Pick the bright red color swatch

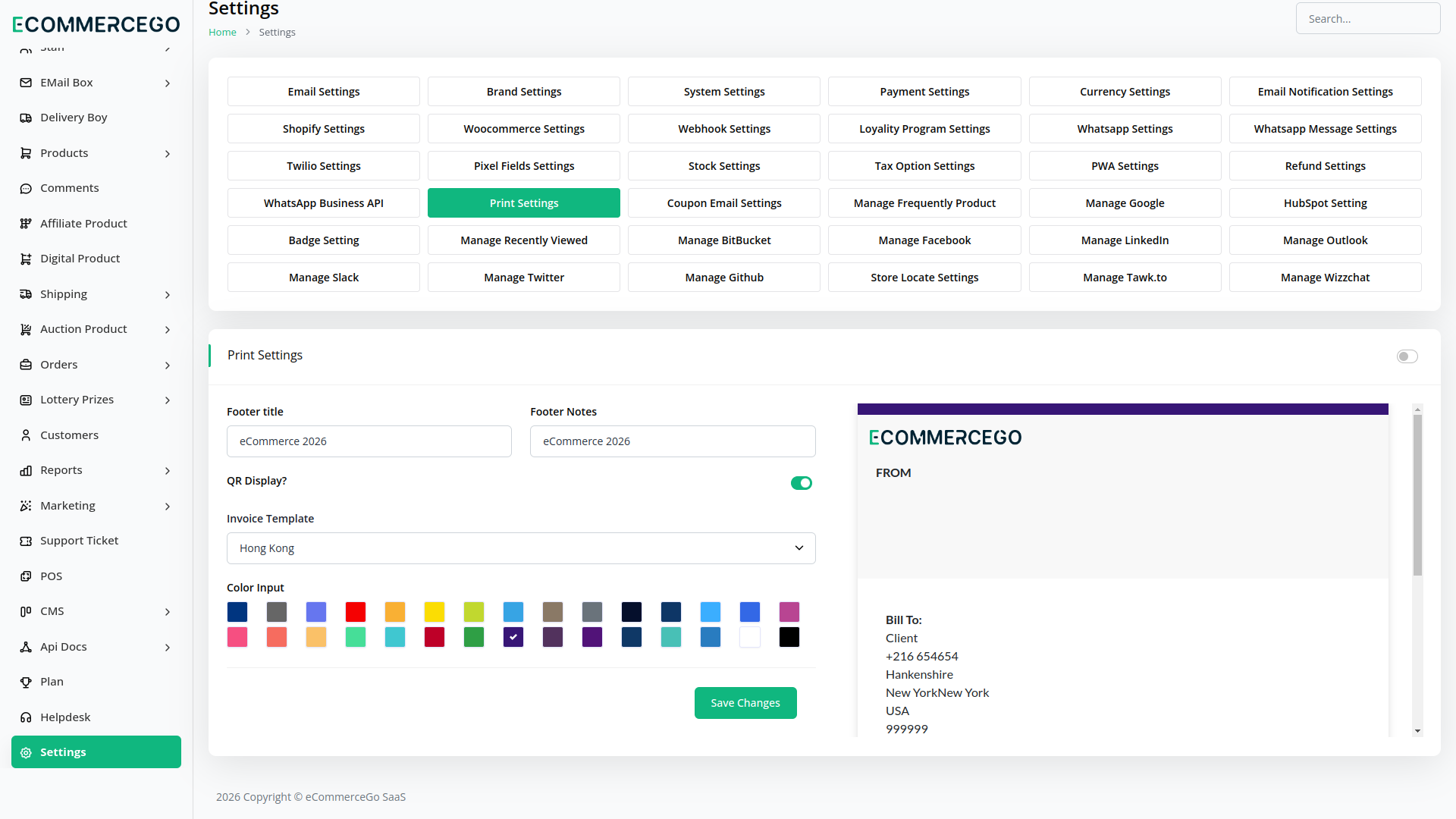[x=356, y=612]
